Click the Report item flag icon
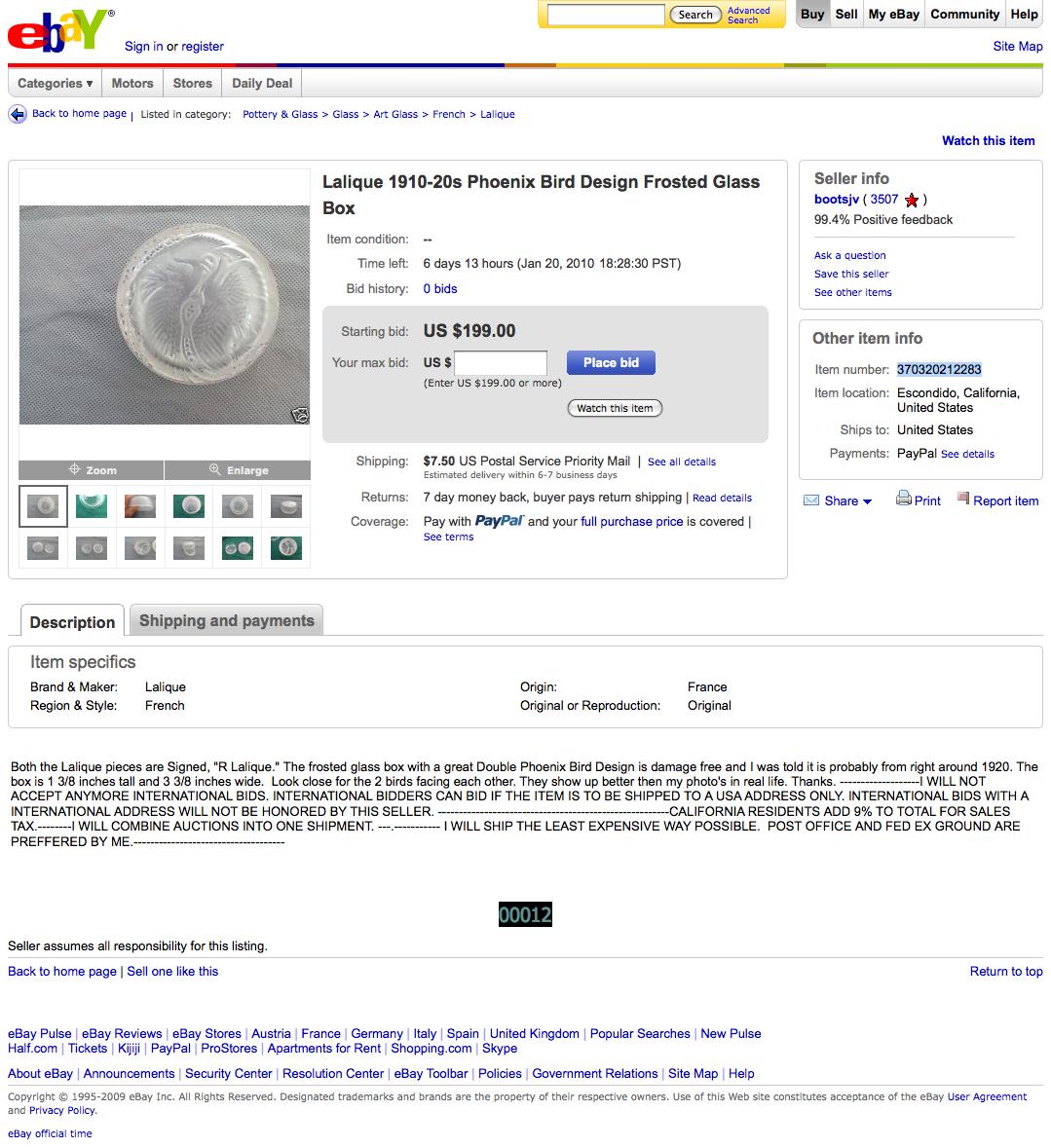Screen dimensions: 1051x1148 [x=963, y=500]
